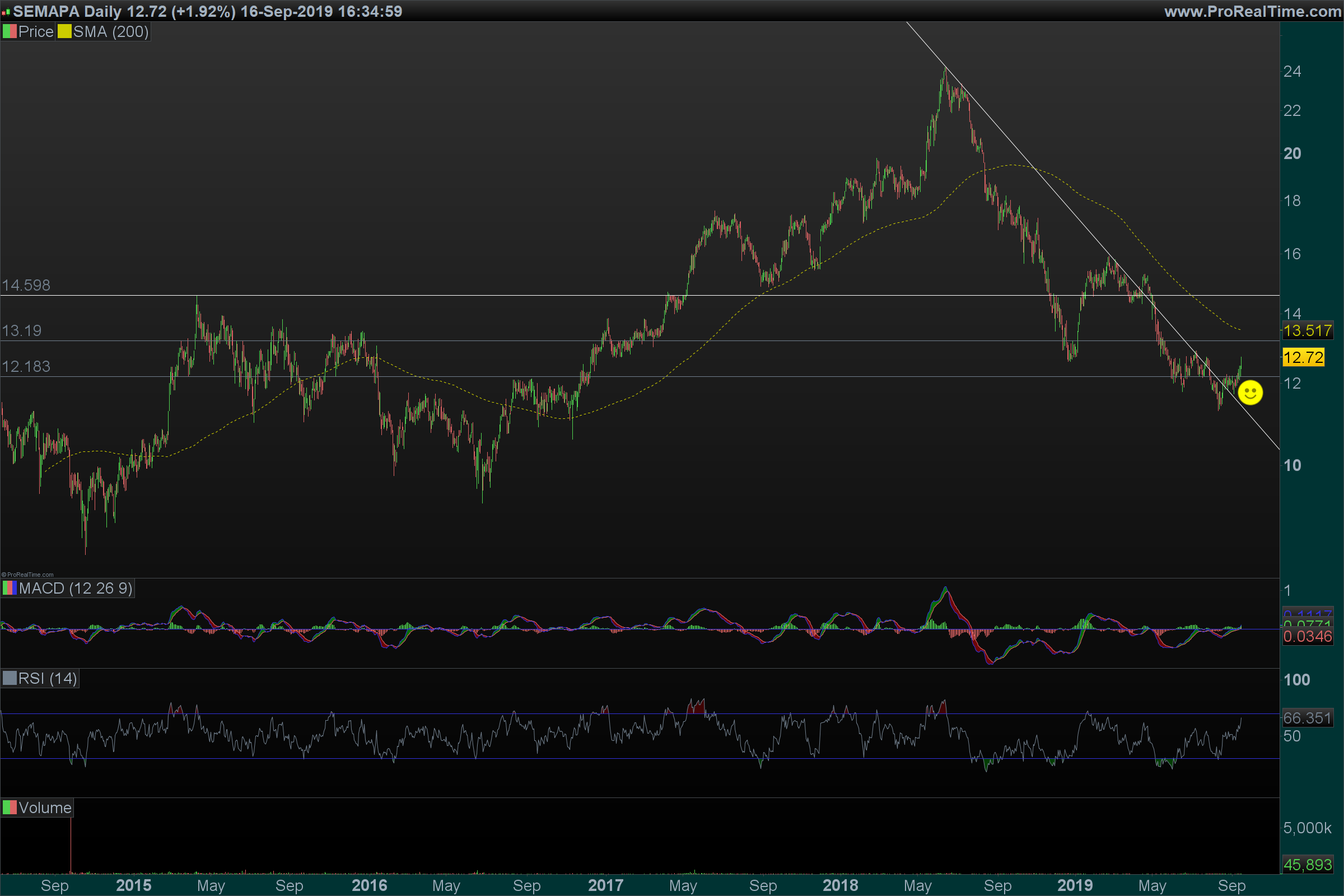Click the yellow smiley face marker
This screenshot has height=896, width=1344.
[x=1250, y=393]
